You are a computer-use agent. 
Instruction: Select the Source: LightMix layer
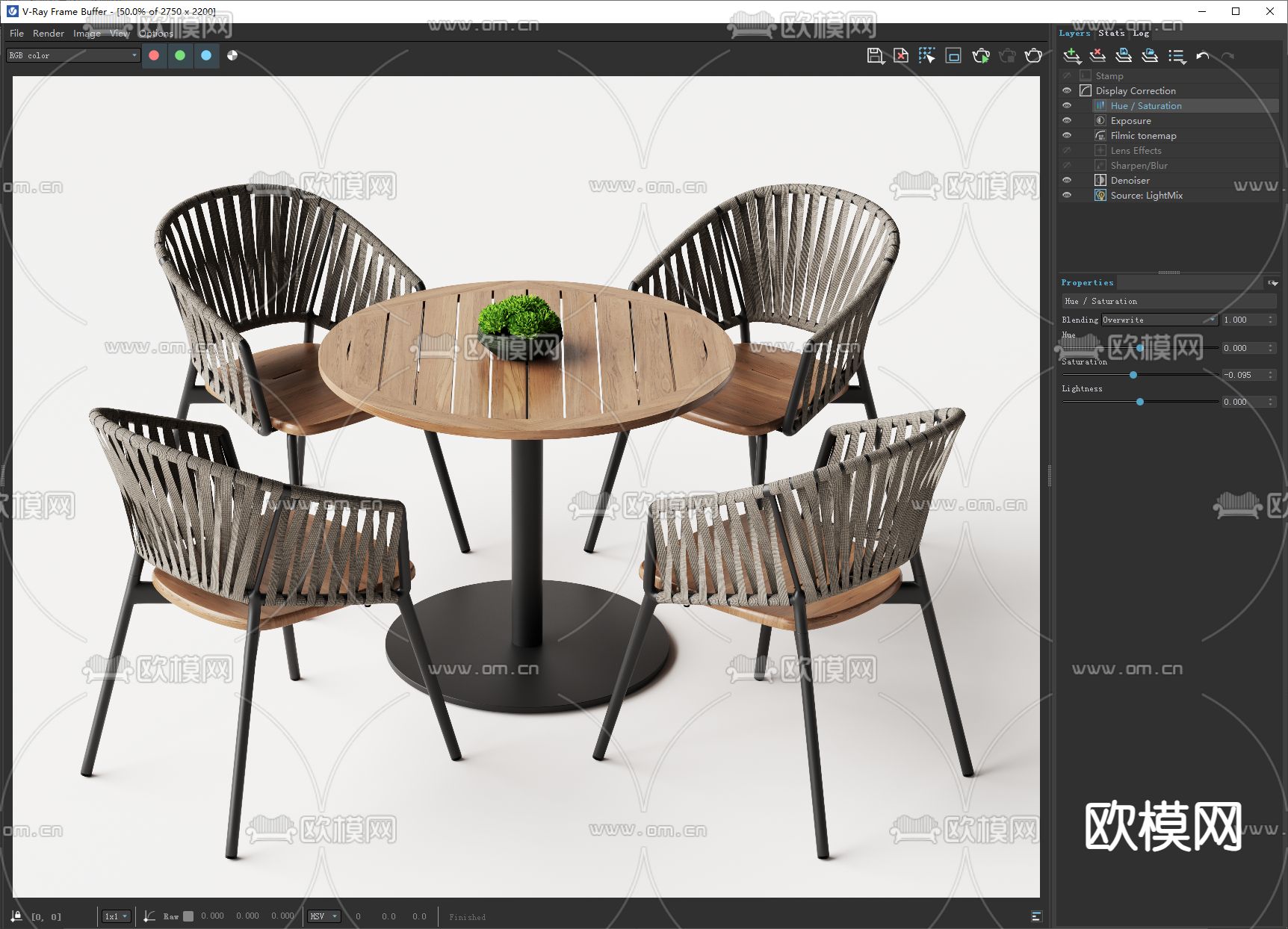[x=1146, y=195]
